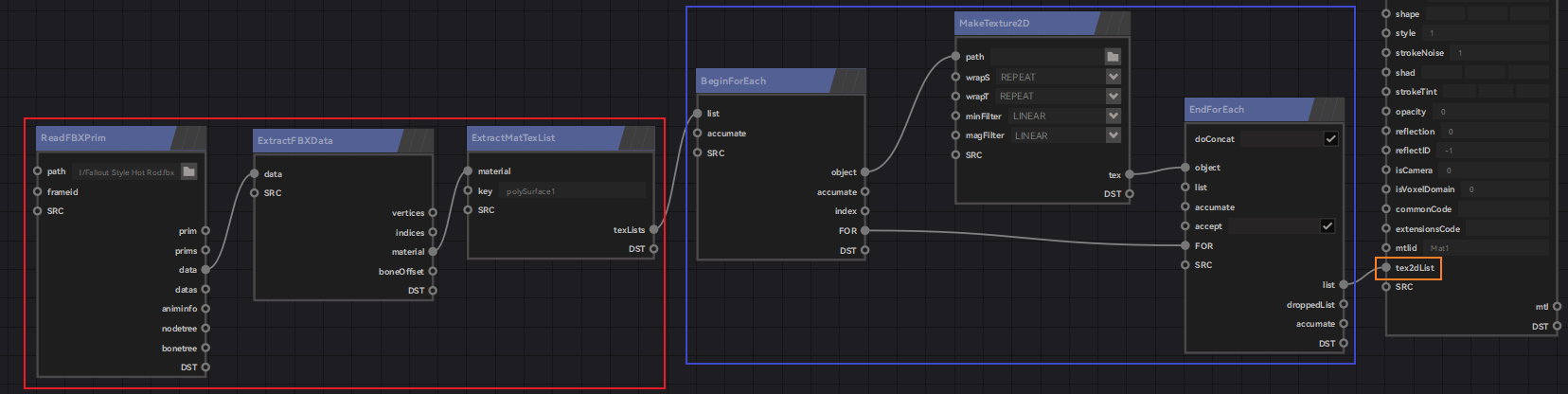The width and height of the screenshot is (1568, 394).
Task: Click the EndForEach droppedList output socket
Action: pyautogui.click(x=1344, y=304)
